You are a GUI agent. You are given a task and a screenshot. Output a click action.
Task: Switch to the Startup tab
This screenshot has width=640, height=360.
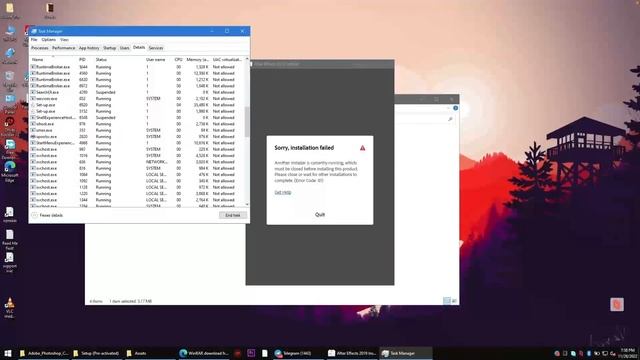(x=109, y=48)
